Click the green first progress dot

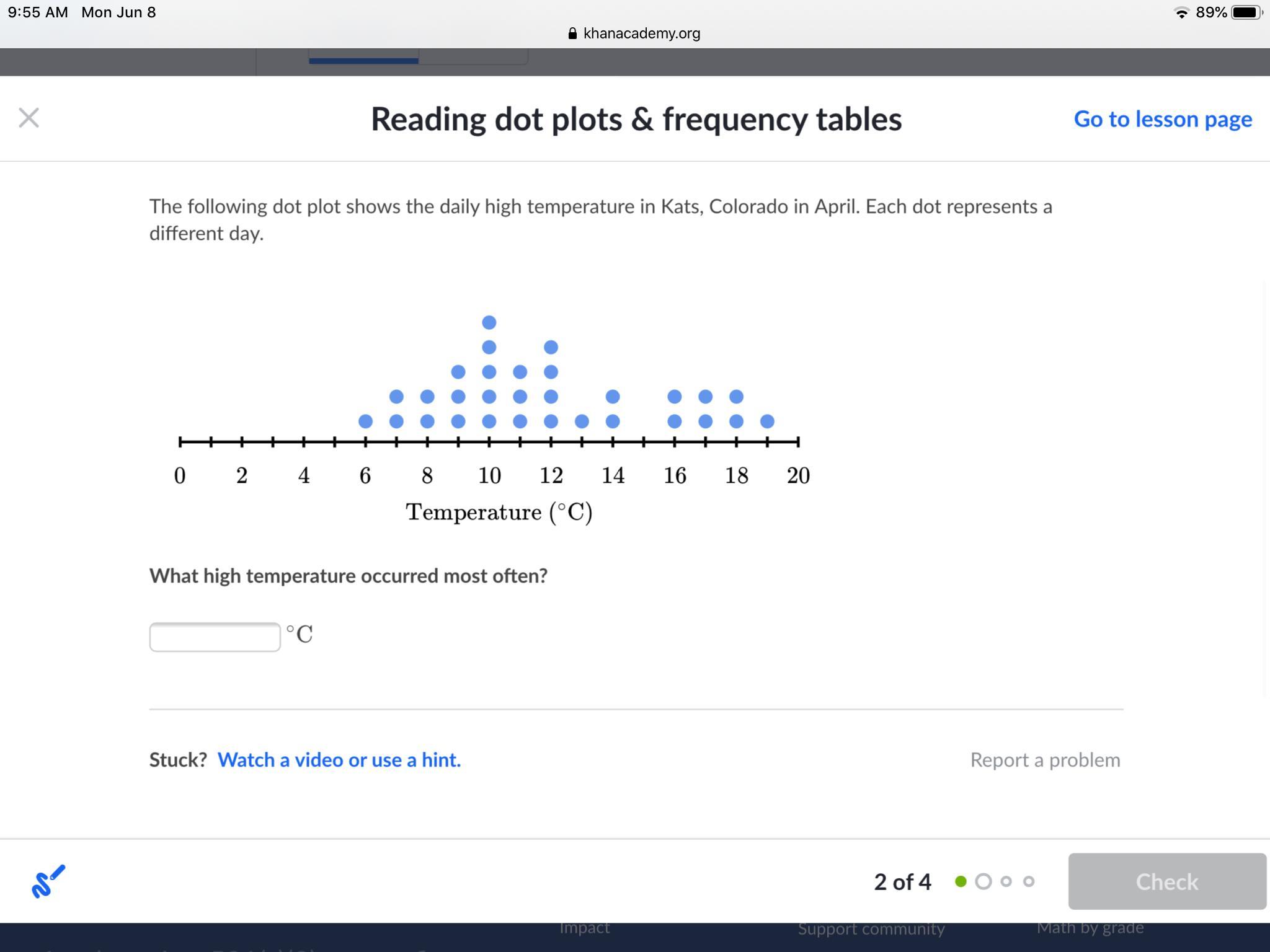(961, 881)
